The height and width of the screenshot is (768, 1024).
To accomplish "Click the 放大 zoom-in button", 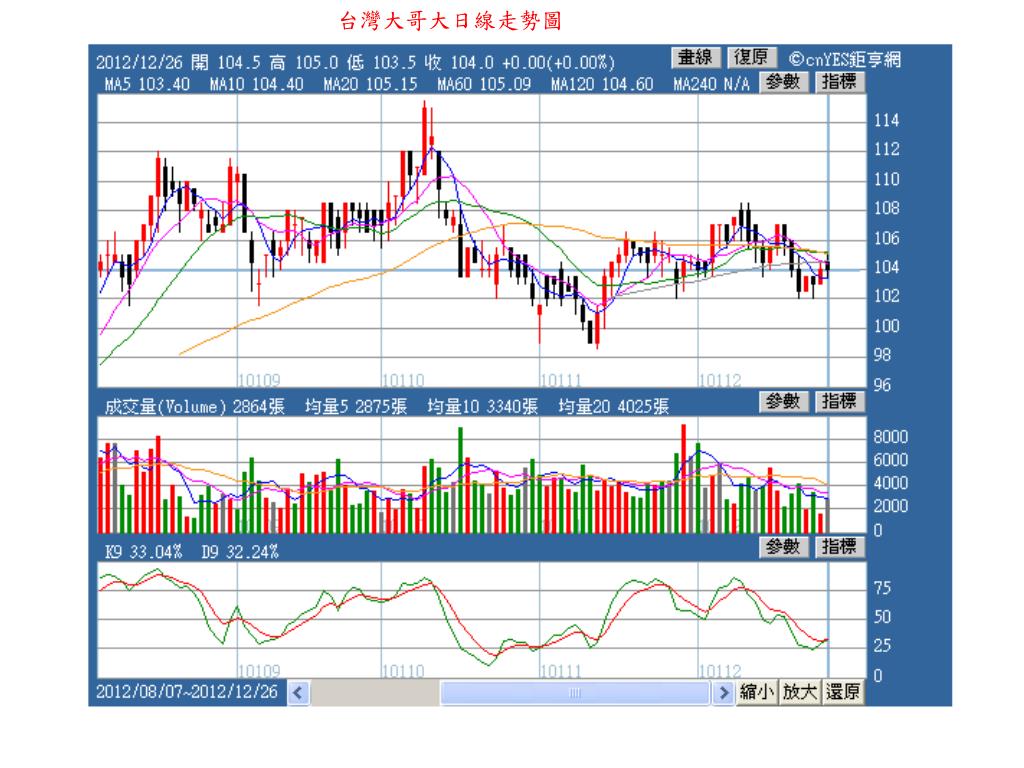I will coord(800,692).
